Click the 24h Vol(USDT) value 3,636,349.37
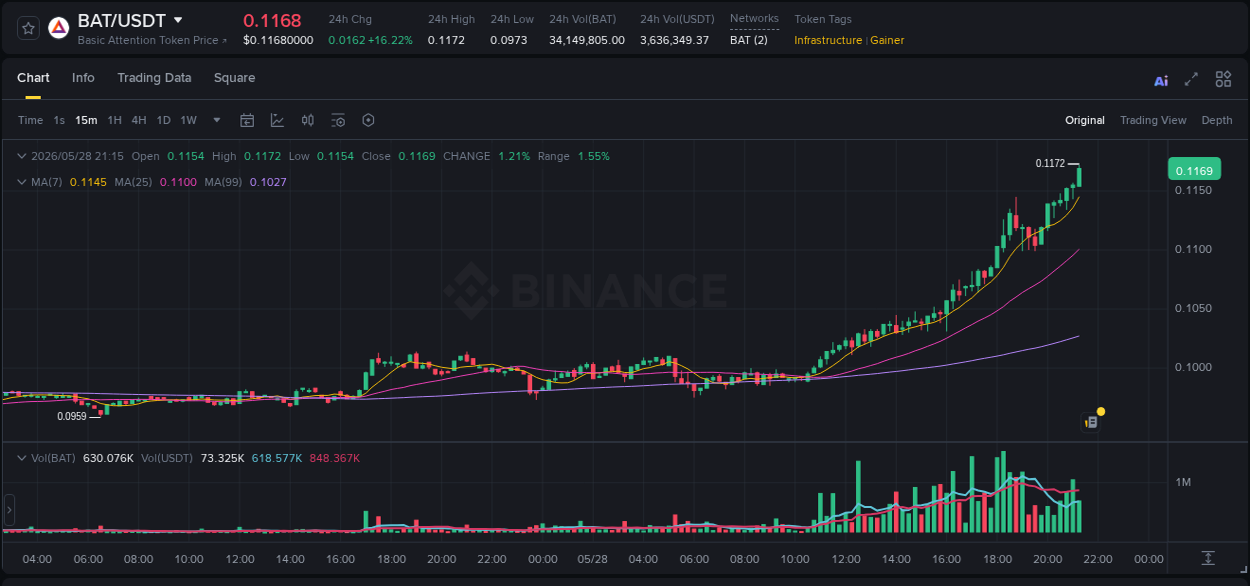Viewport: 1250px width, 586px height. point(675,40)
